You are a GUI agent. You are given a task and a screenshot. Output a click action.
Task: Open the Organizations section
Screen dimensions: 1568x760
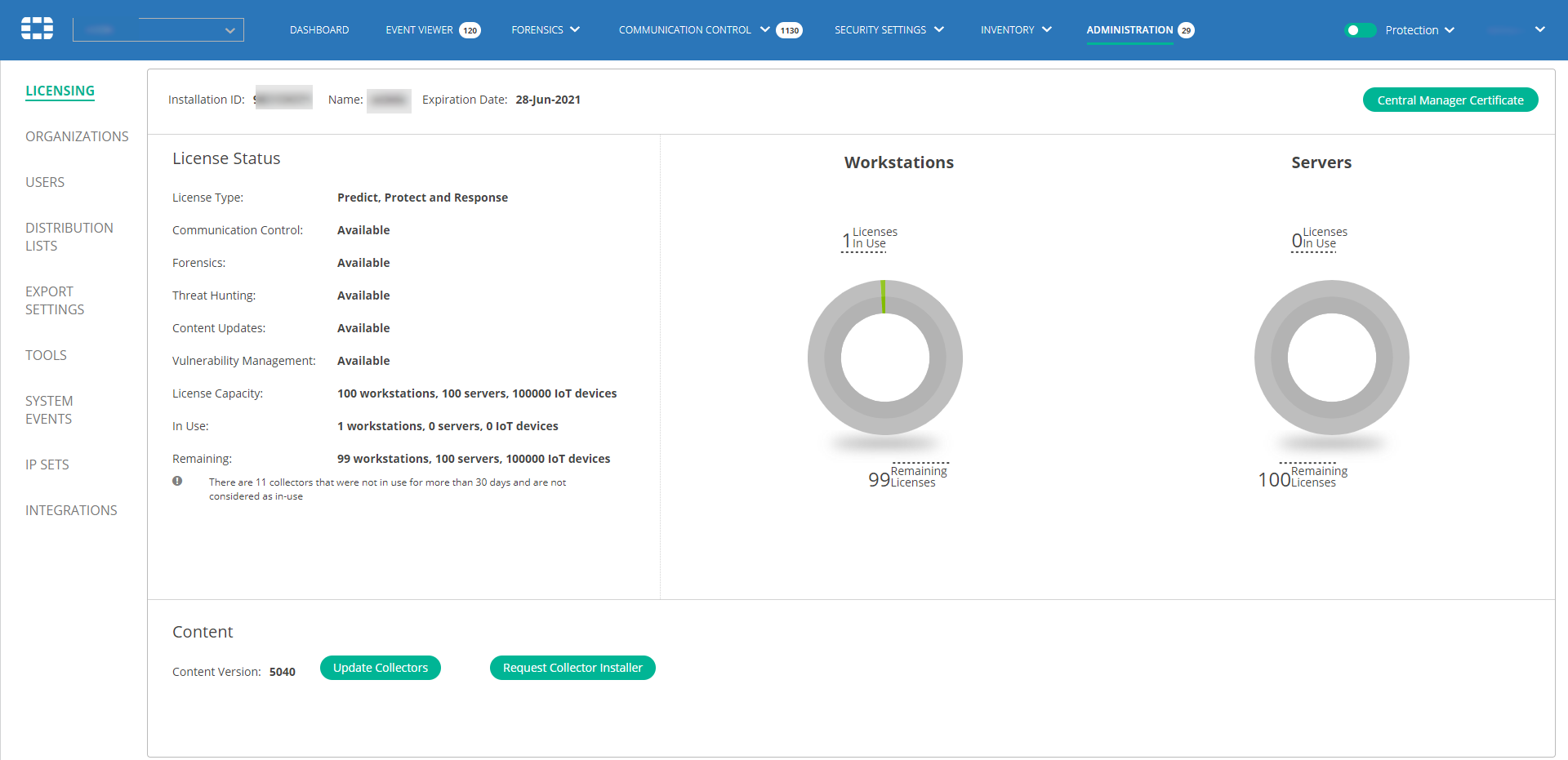[77, 136]
